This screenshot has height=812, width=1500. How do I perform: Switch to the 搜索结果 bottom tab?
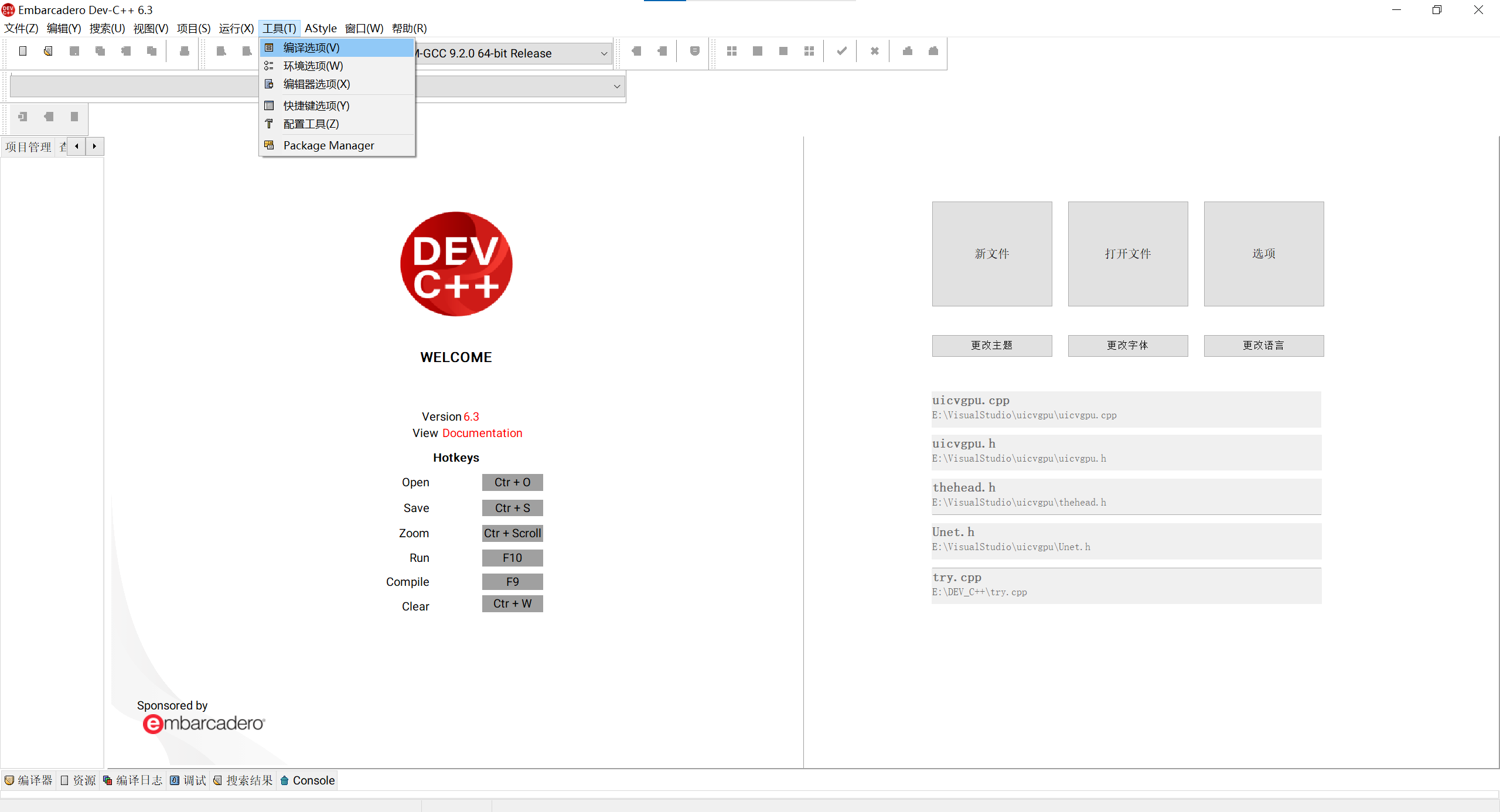pos(243,780)
